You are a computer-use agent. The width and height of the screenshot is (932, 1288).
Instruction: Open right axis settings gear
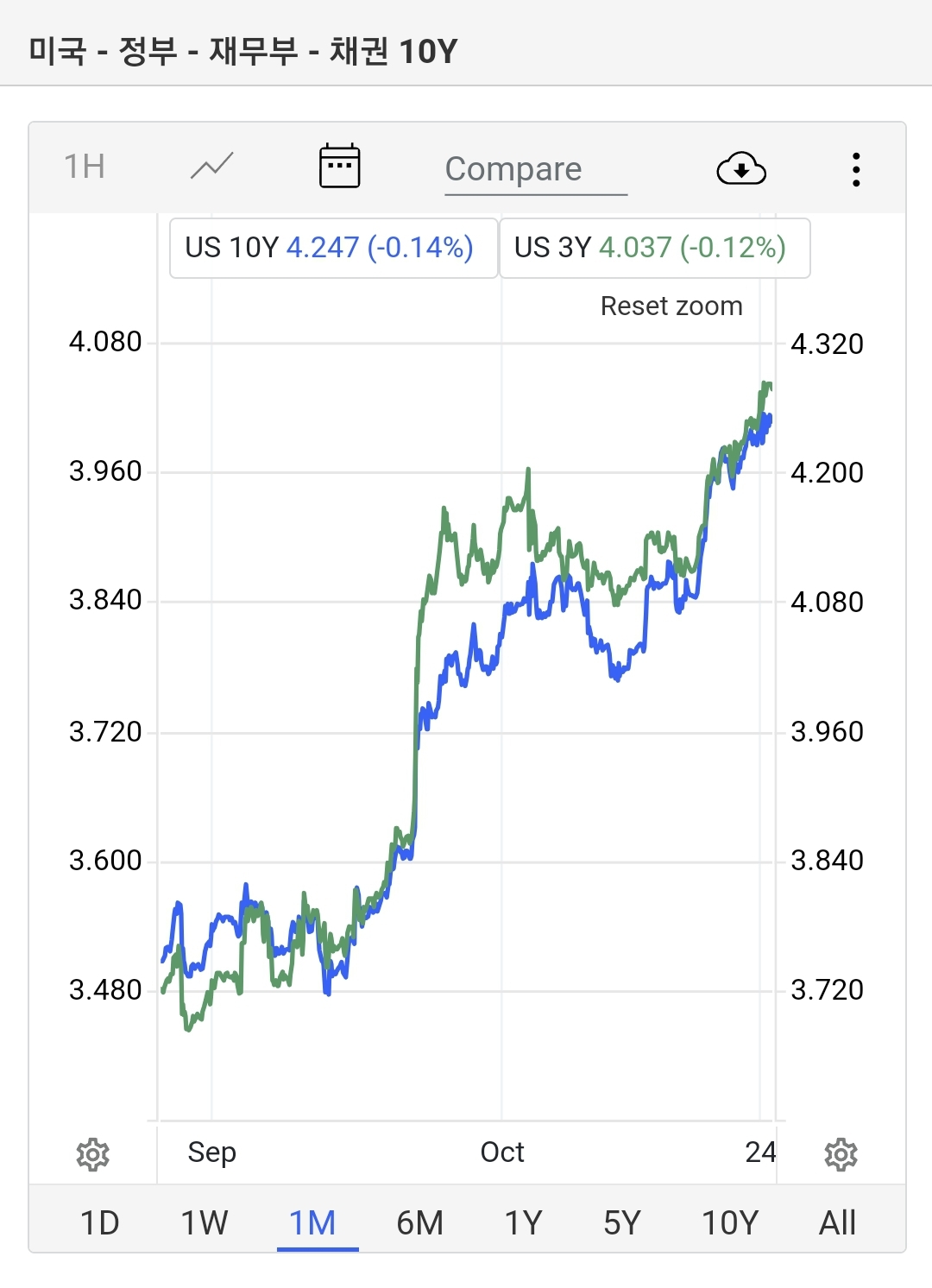tap(841, 1154)
